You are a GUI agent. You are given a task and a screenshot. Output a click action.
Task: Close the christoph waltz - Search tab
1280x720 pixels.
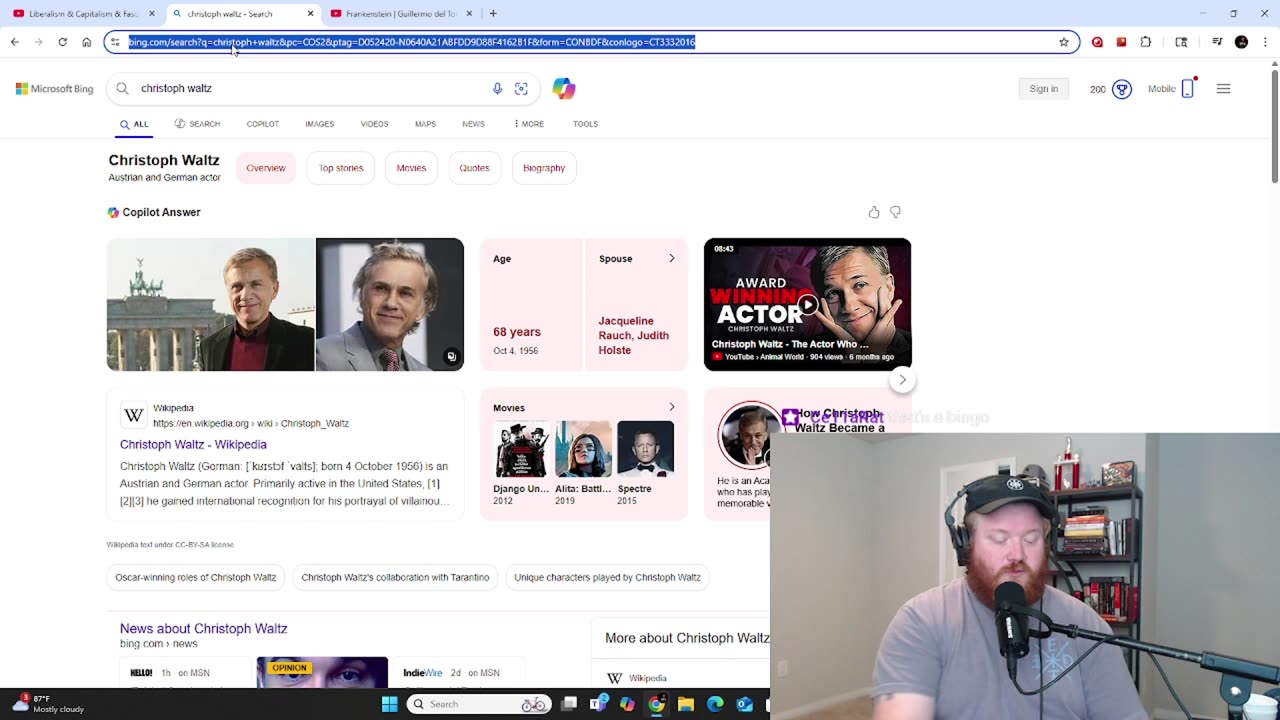(x=310, y=14)
